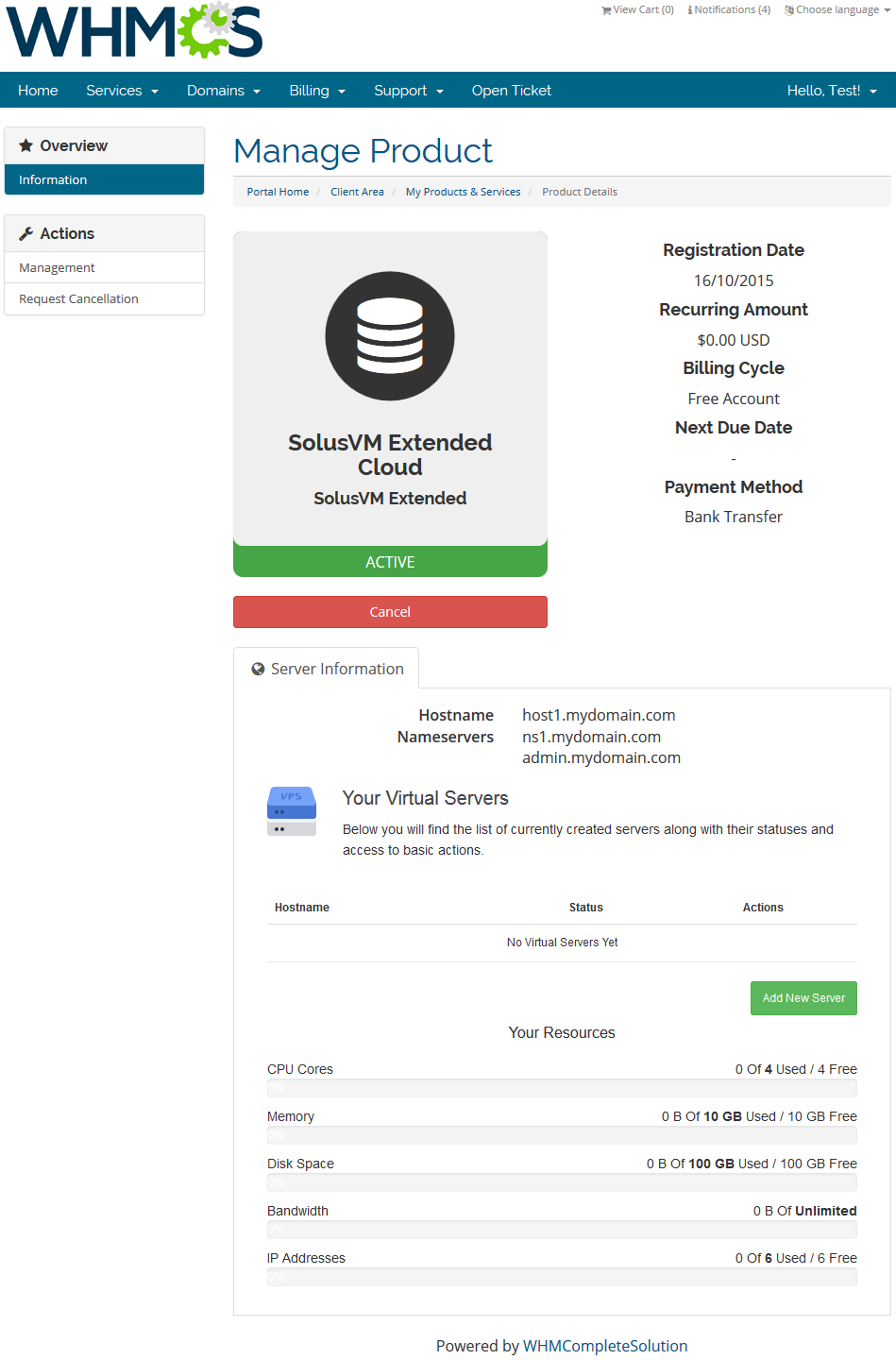Select Request Cancellation under Actions

click(104, 298)
